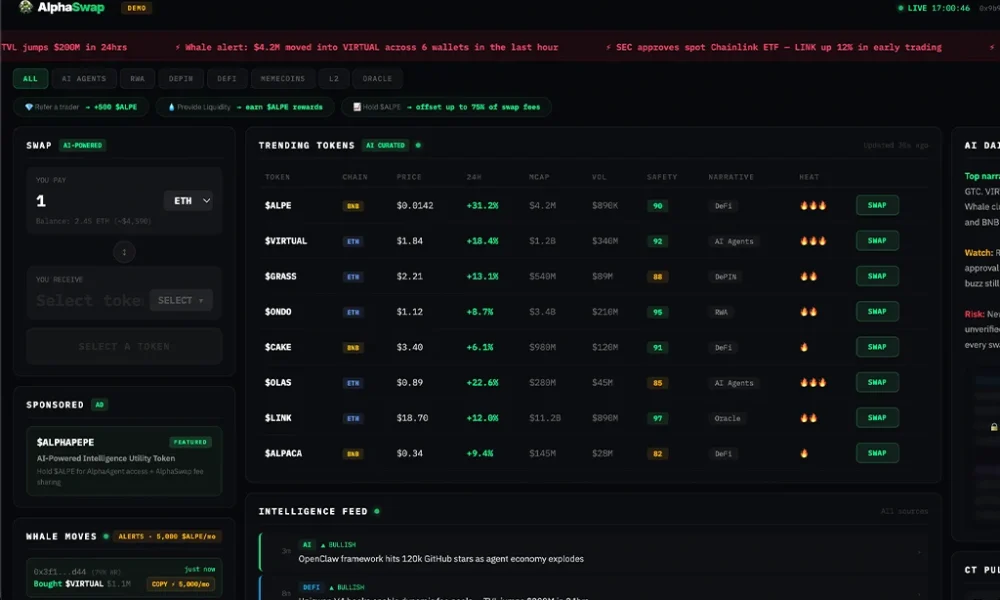Click the swap direction arrow between pay and receive
Screen dimensions: 1000x600
click(x=123, y=252)
